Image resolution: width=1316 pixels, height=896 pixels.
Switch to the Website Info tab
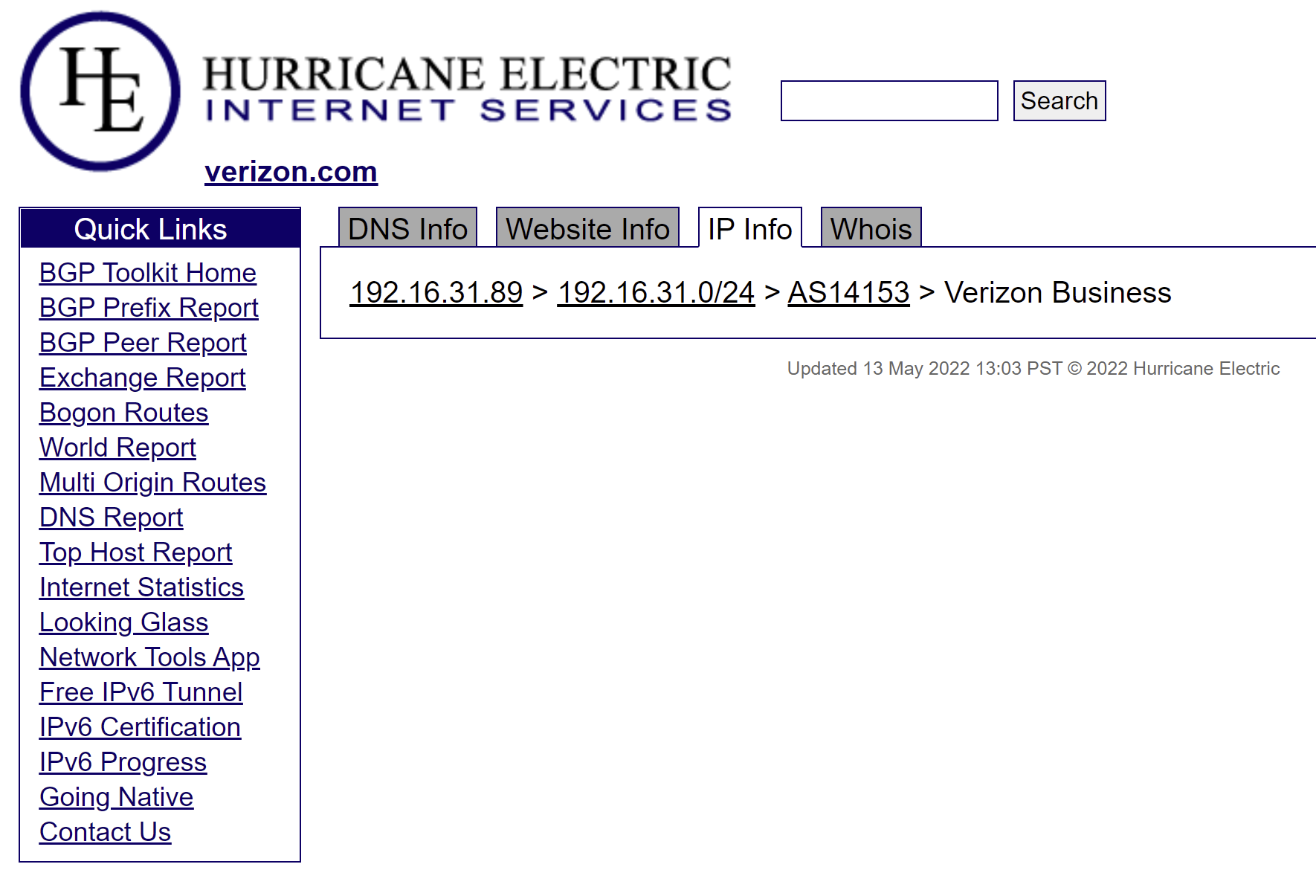[x=587, y=228]
